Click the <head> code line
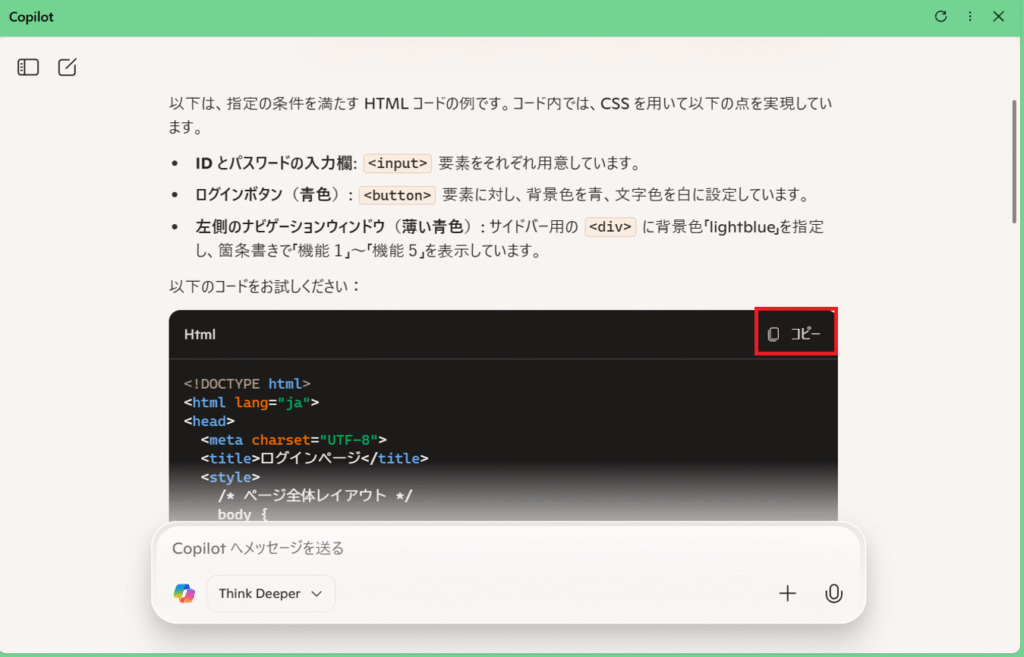 209,421
